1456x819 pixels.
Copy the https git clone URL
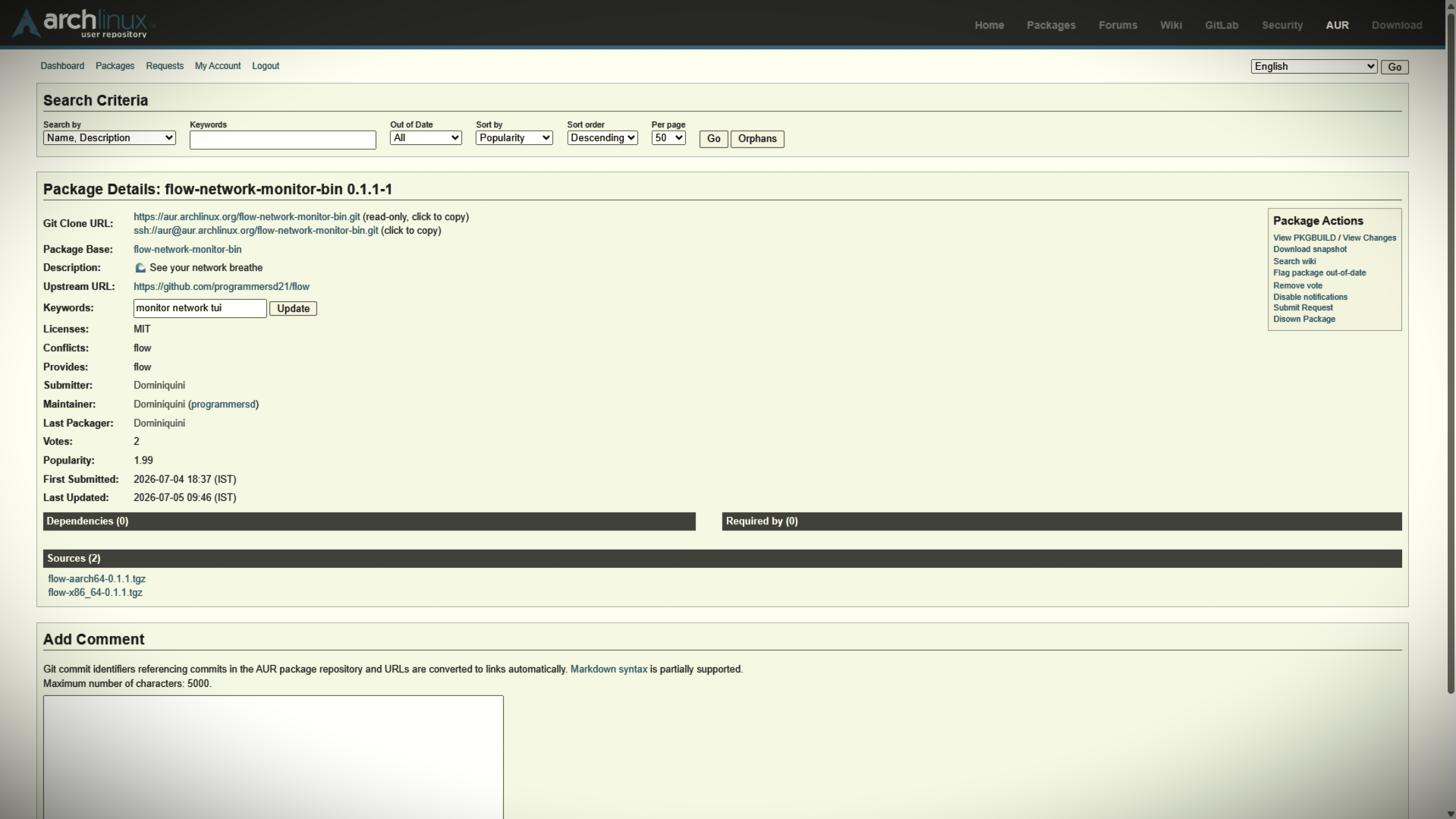click(247, 217)
